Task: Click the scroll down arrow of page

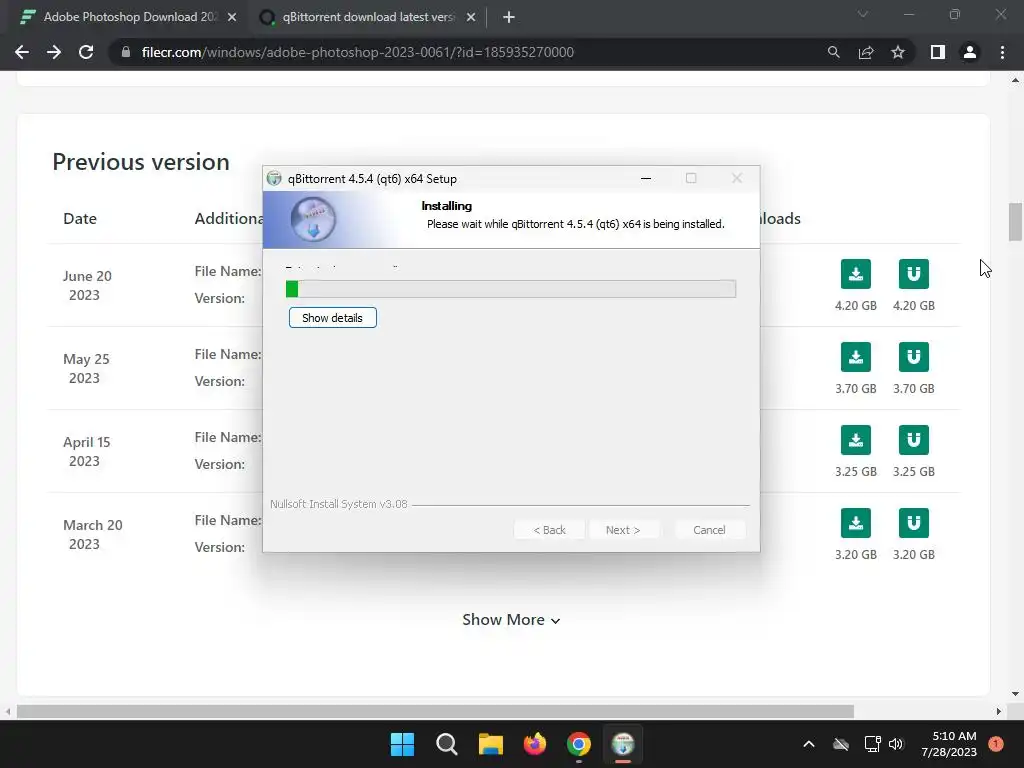Action: (1015, 694)
